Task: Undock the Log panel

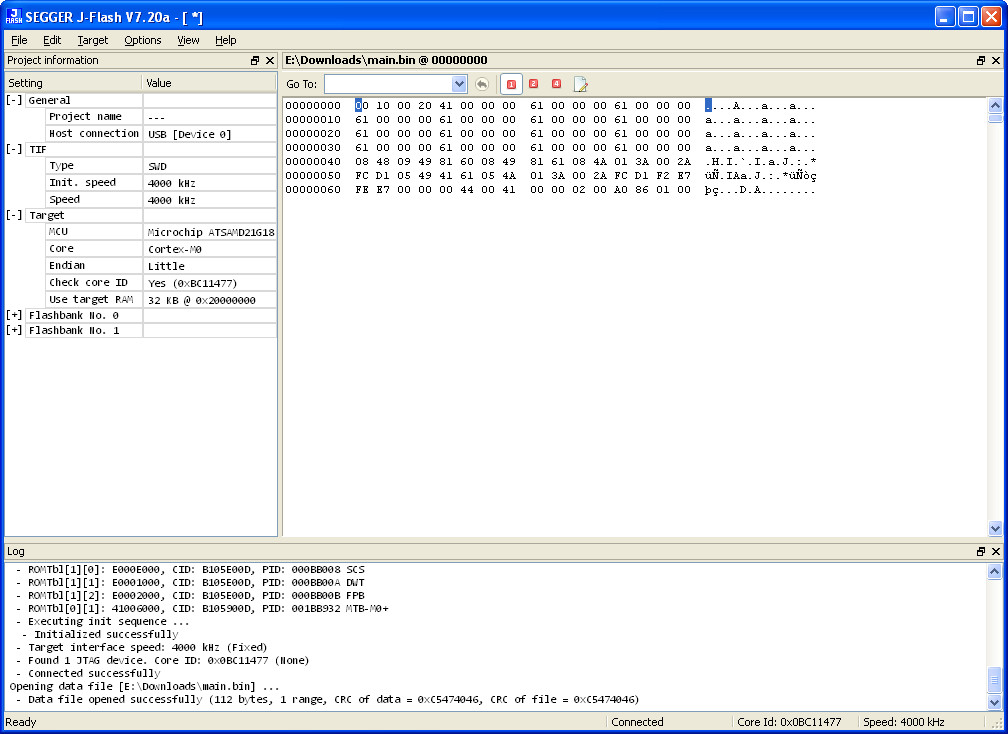Action: [x=981, y=551]
